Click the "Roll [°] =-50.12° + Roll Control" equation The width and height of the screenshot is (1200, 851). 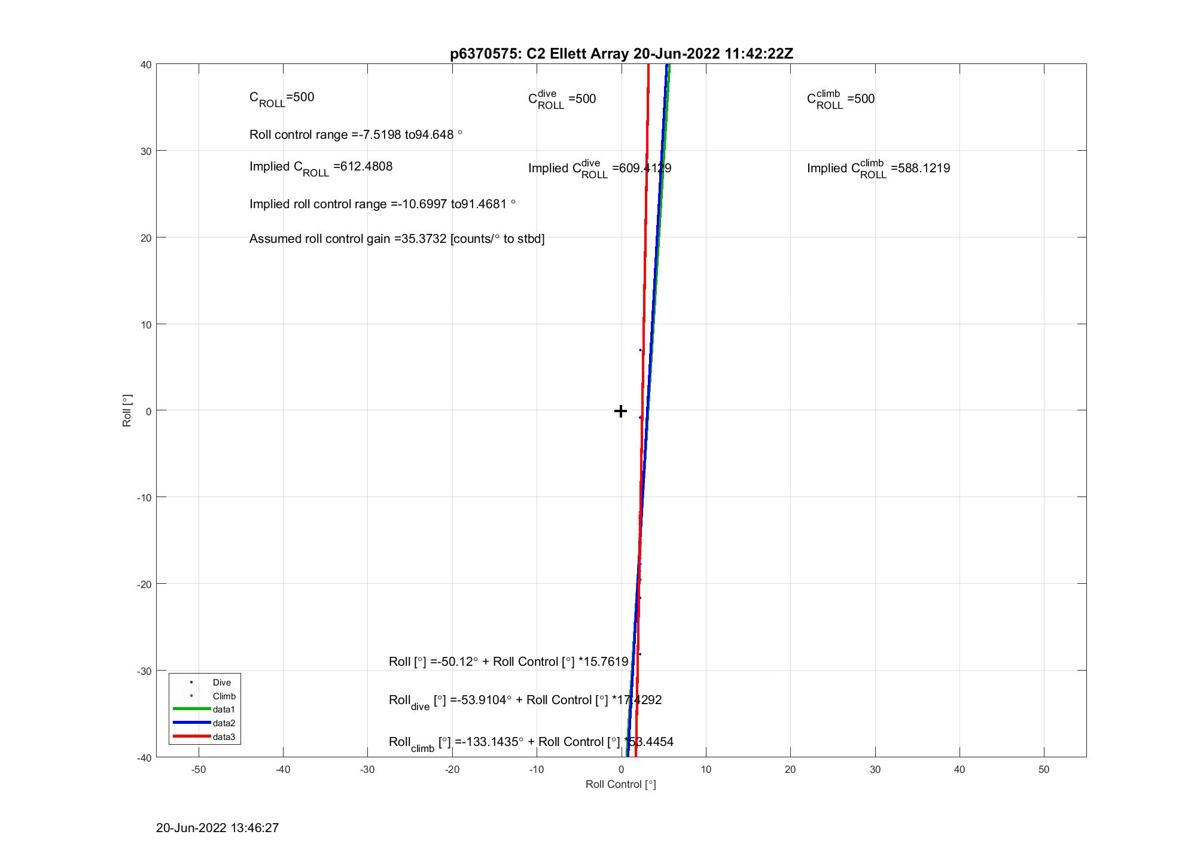pyautogui.click(x=509, y=662)
